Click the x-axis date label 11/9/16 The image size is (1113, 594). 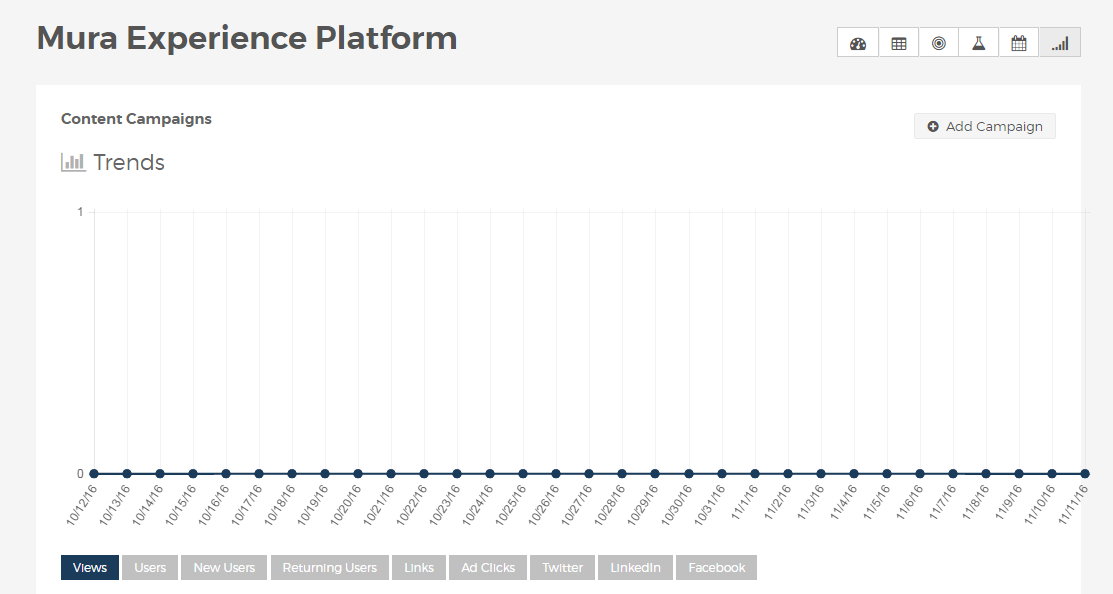pos(1008,502)
